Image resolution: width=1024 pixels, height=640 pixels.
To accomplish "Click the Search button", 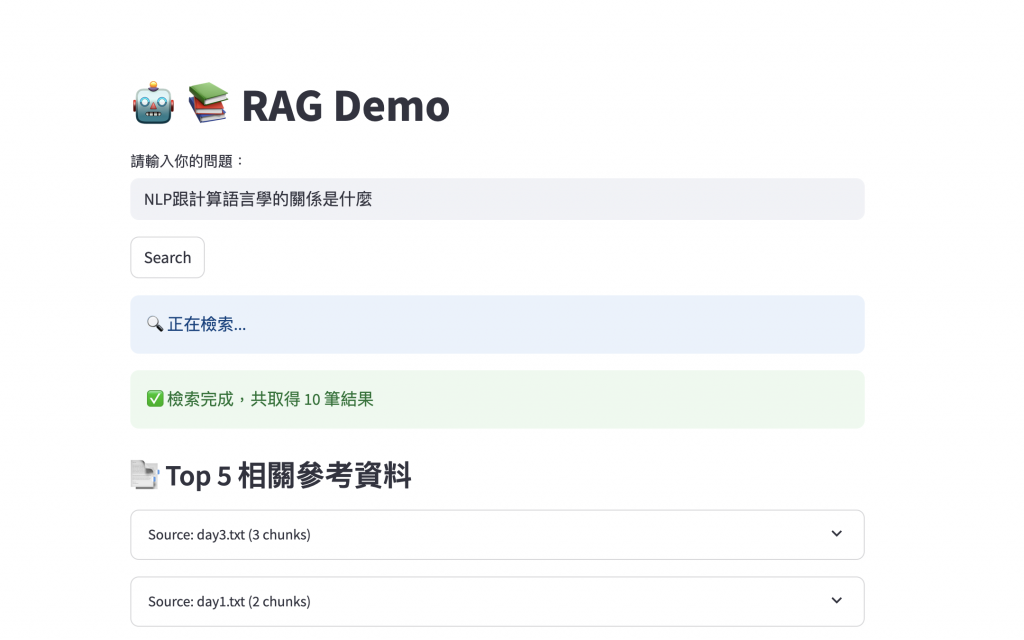I will [167, 257].
